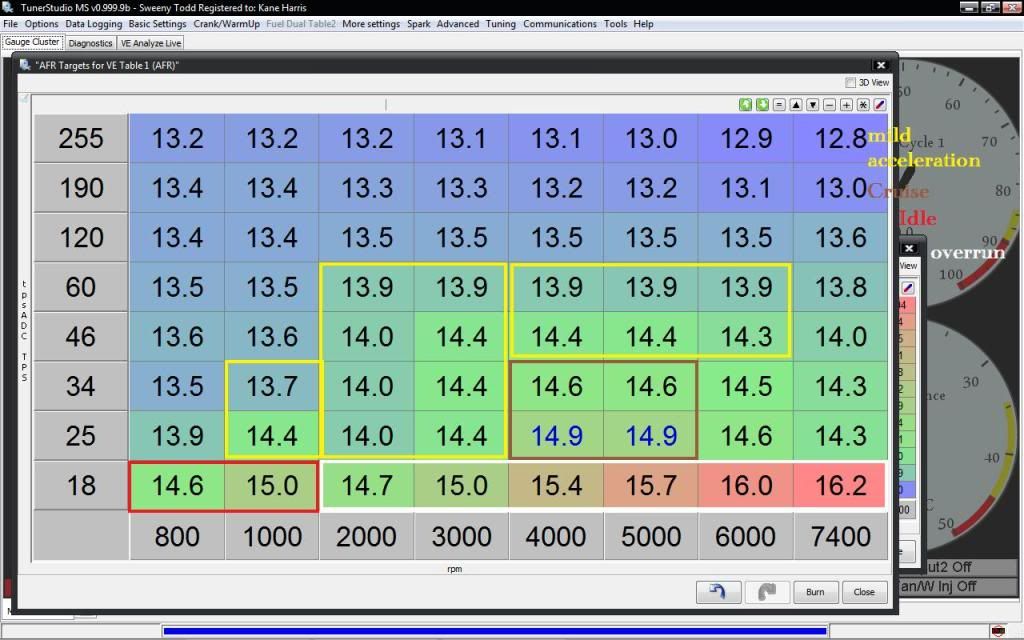The height and width of the screenshot is (640, 1024).
Task: Click the black down-triangle decrement icon
Action: [x=813, y=104]
